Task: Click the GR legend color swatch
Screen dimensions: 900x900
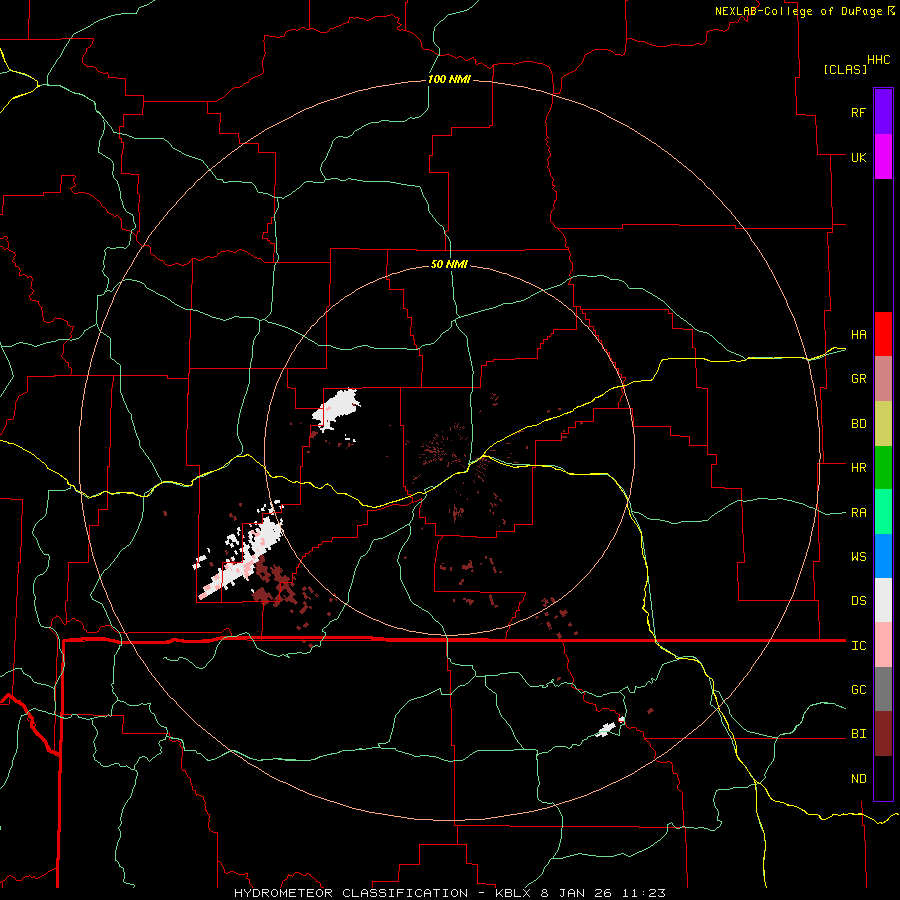Action: (x=883, y=379)
